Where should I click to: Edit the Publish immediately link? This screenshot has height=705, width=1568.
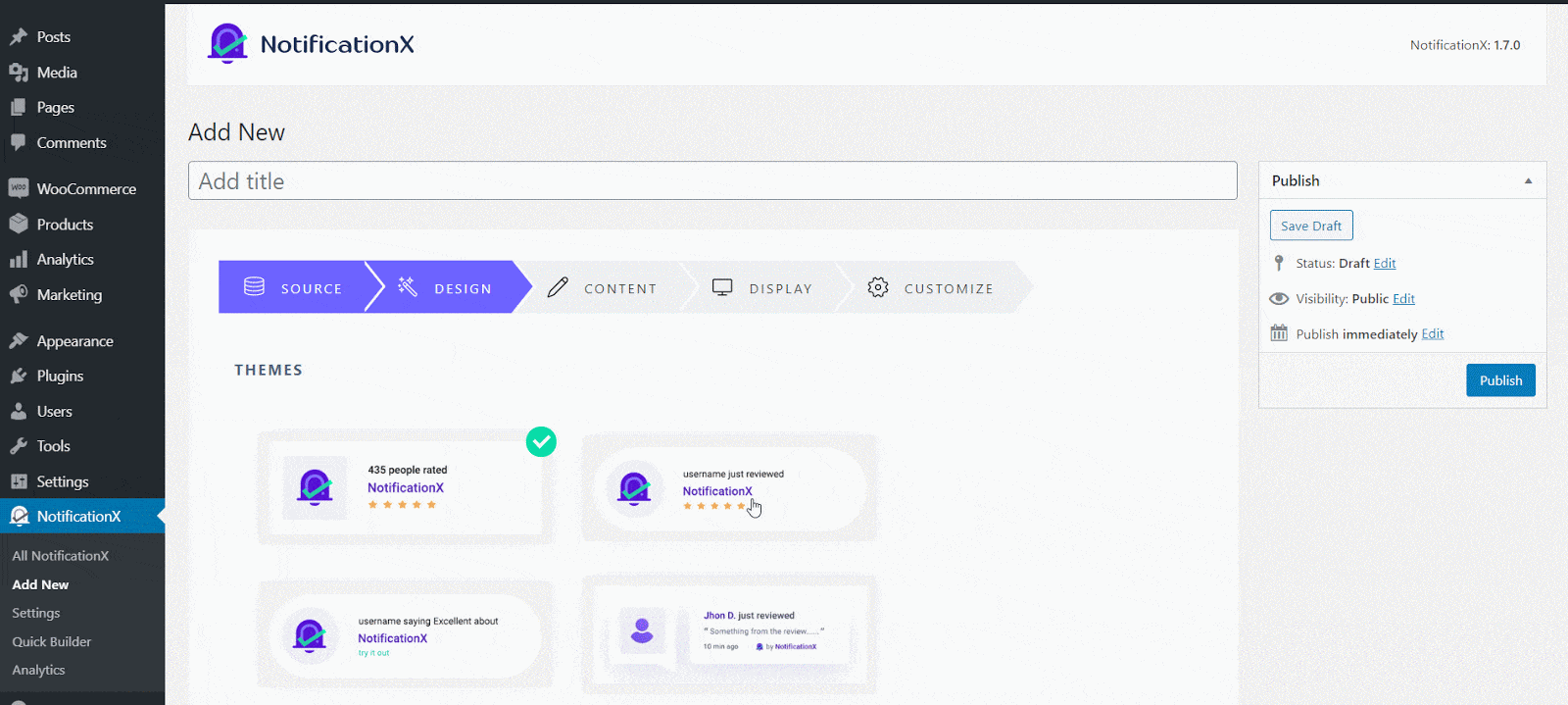click(x=1433, y=334)
